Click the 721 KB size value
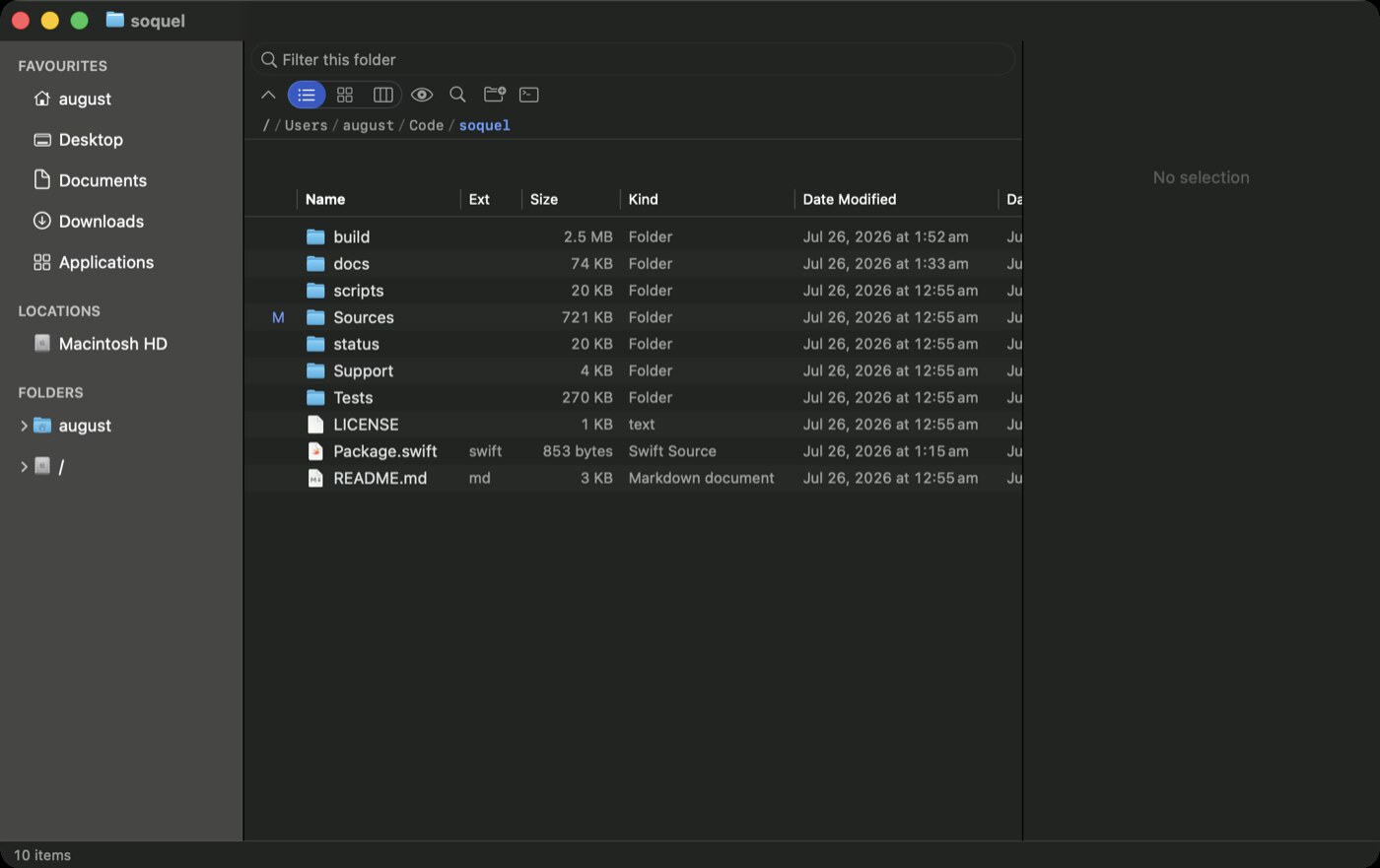The height and width of the screenshot is (868, 1380). point(587,317)
